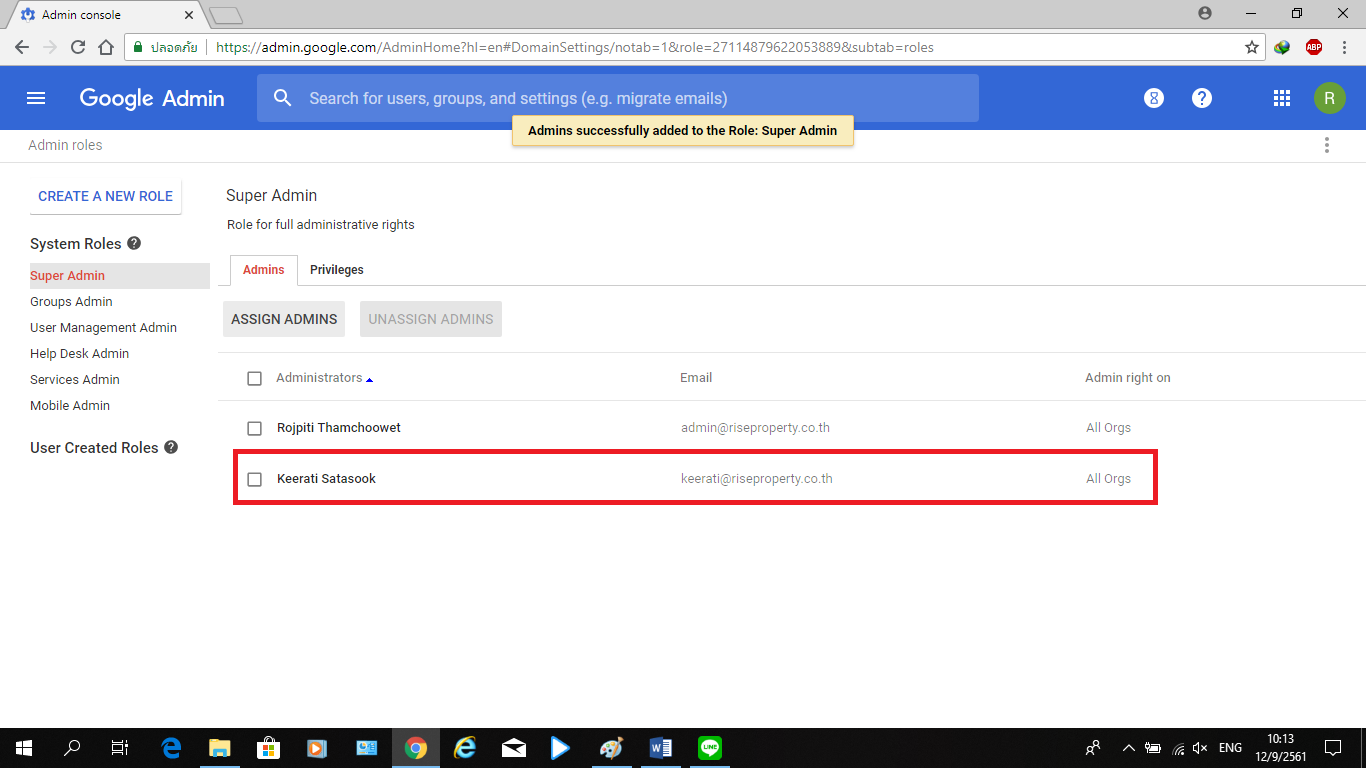Screen dimensions: 1366x768
Task: Select all administrators header checkbox
Action: pyautogui.click(x=254, y=378)
